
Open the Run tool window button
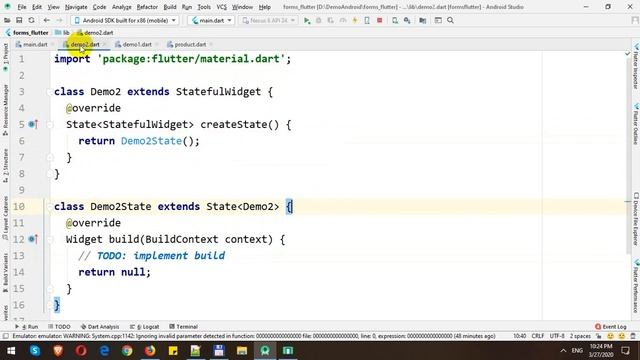pyautogui.click(x=27, y=327)
